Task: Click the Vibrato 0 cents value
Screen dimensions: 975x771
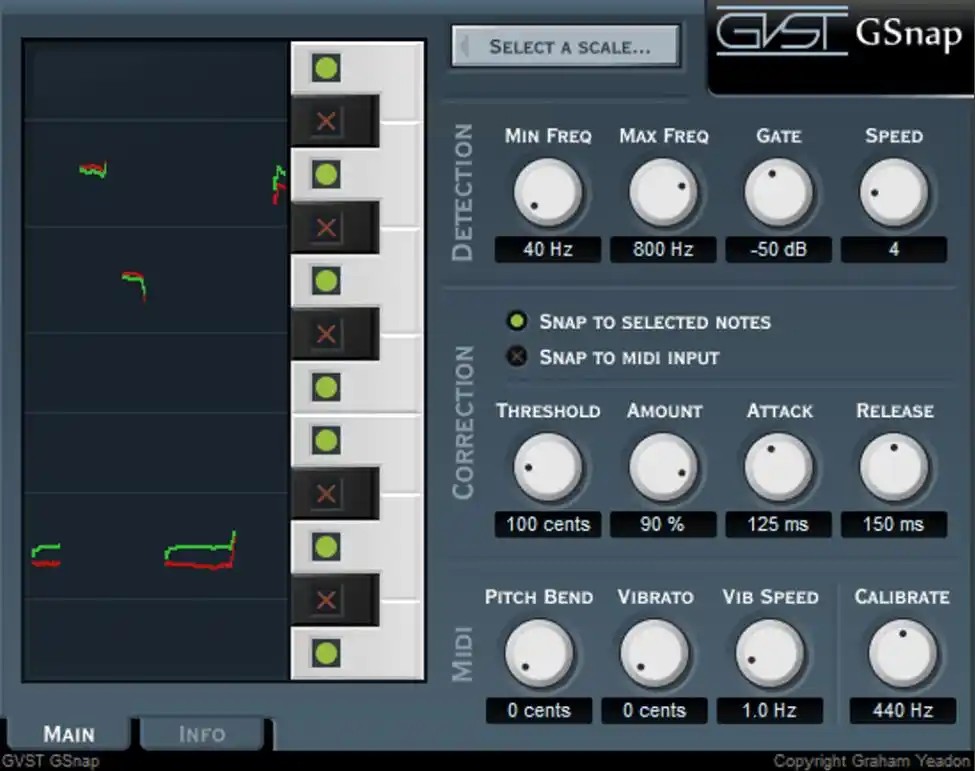Action: pos(654,710)
